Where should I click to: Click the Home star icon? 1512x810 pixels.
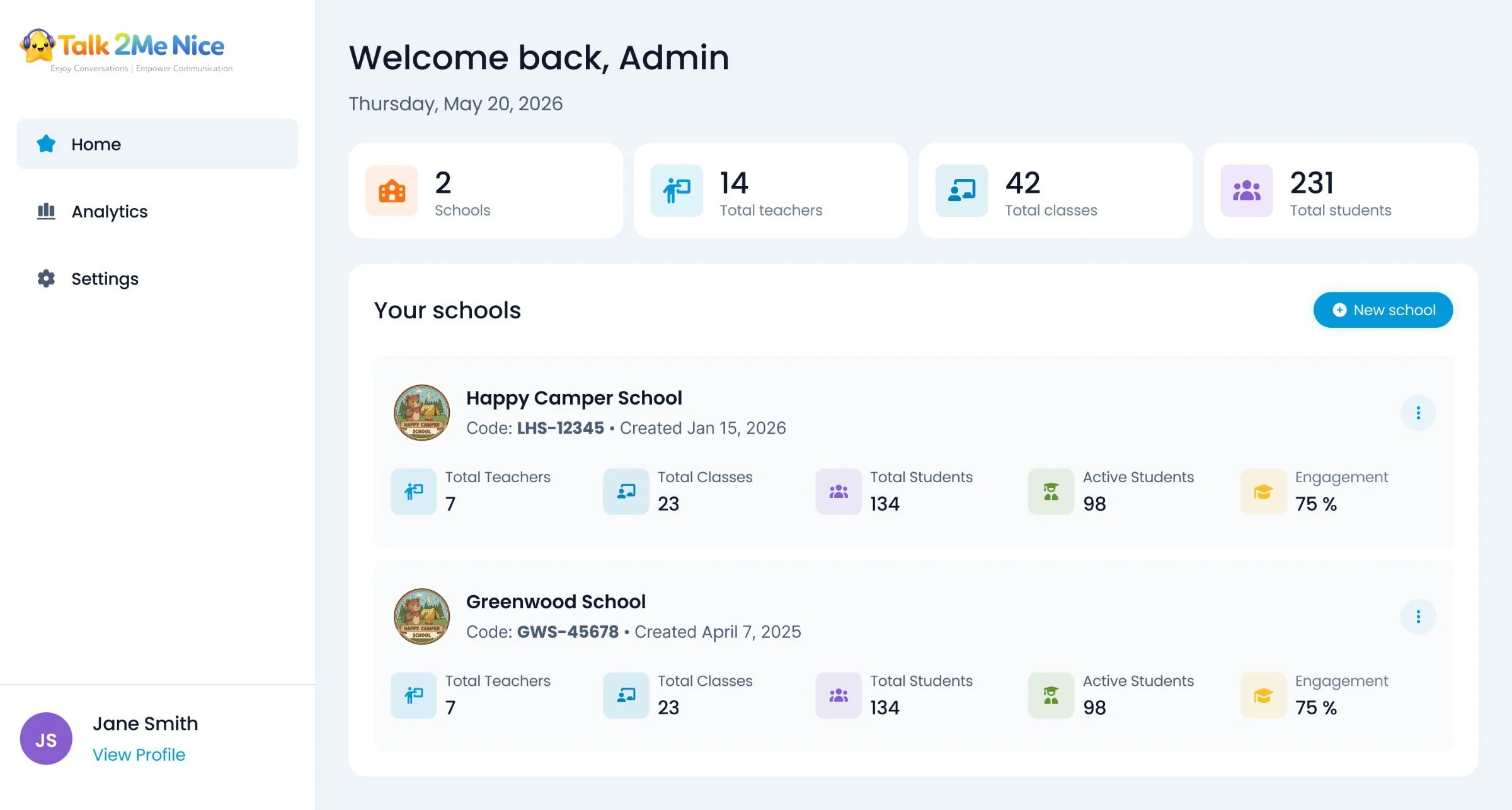pyautogui.click(x=46, y=144)
